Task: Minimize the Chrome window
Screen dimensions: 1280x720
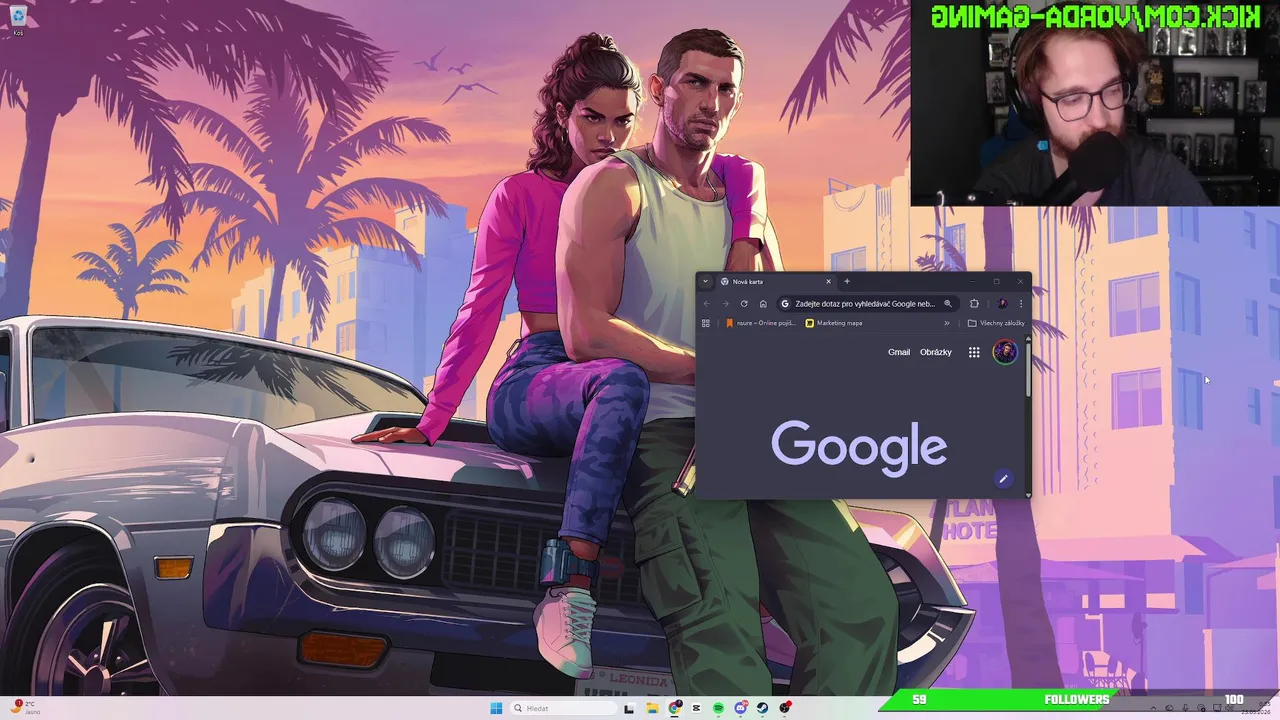Action: point(972,281)
